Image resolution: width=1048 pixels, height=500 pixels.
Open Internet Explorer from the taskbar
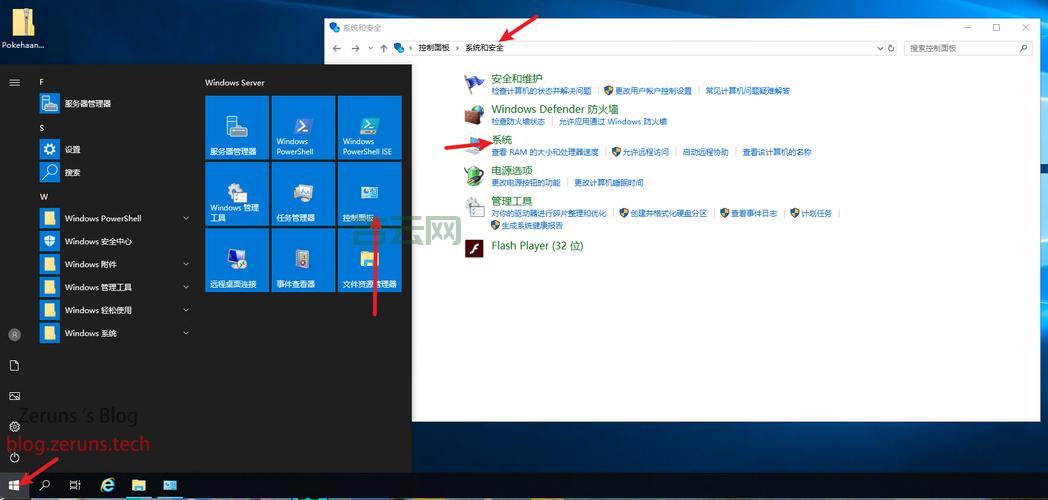[x=107, y=485]
